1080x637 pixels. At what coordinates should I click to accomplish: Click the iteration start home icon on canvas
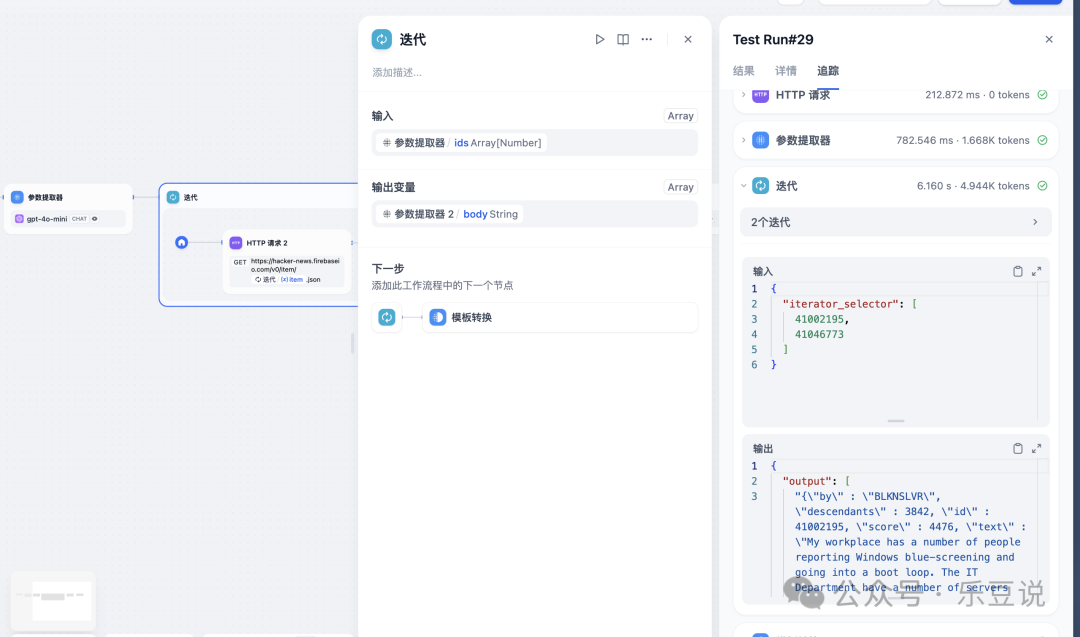(181, 242)
